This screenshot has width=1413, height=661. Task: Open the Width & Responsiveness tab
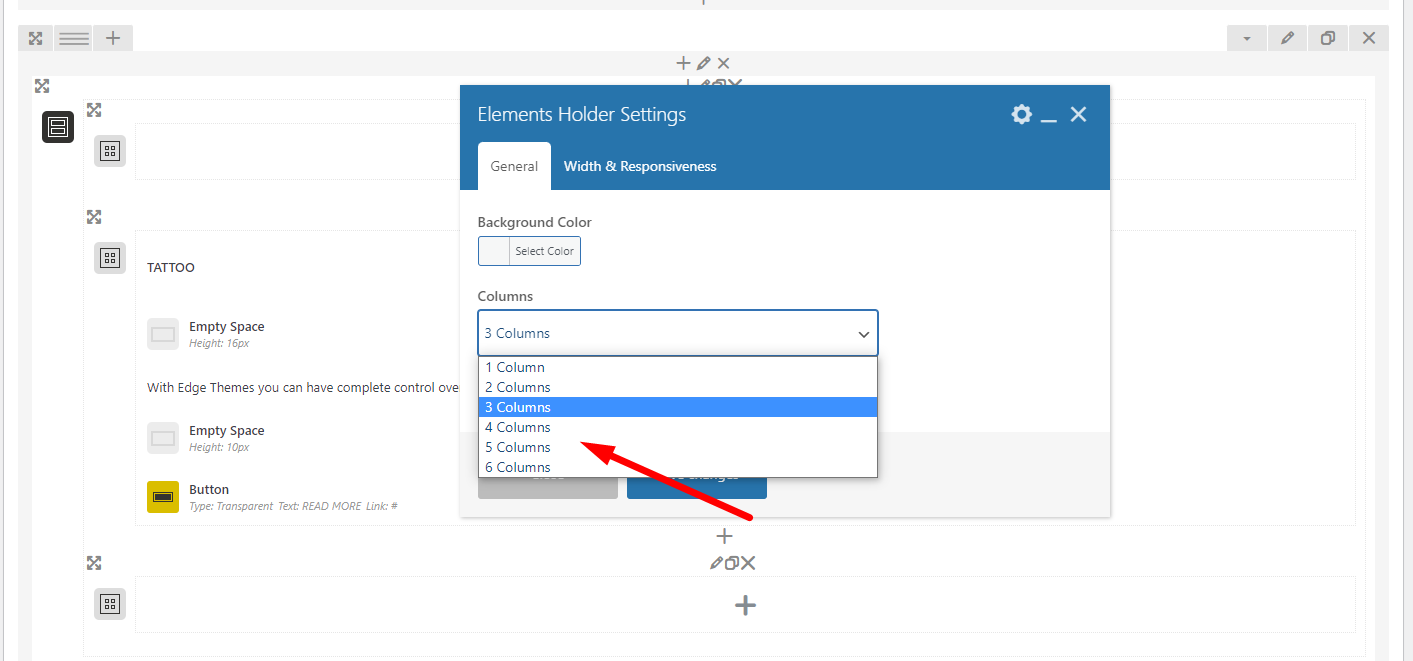(640, 166)
